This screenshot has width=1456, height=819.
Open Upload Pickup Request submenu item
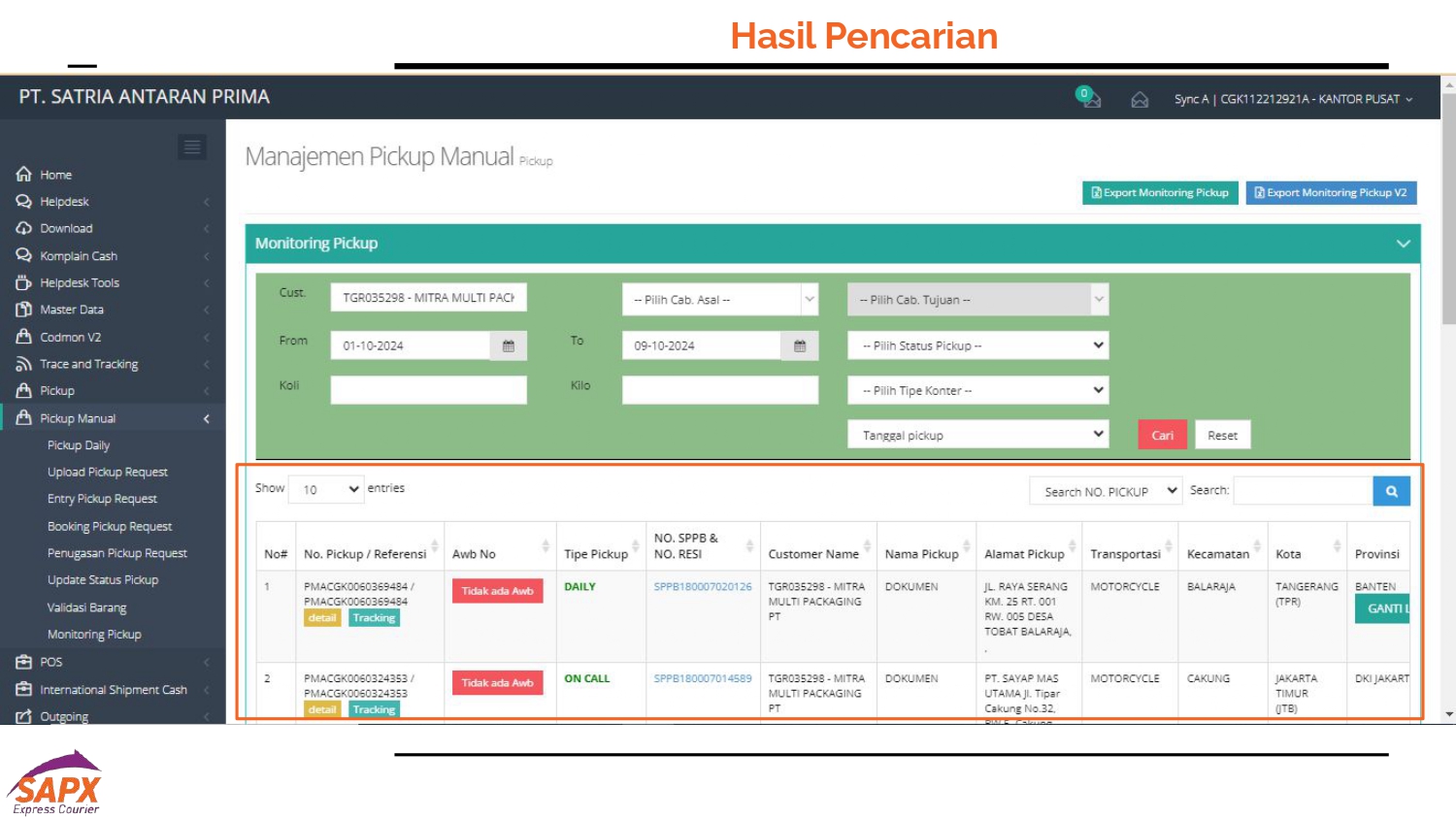(108, 473)
